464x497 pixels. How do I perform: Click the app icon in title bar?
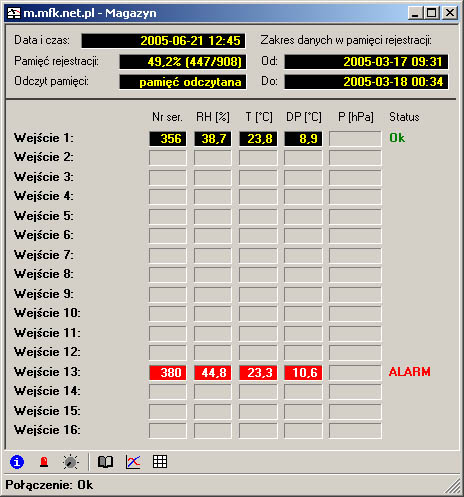tap(14, 13)
